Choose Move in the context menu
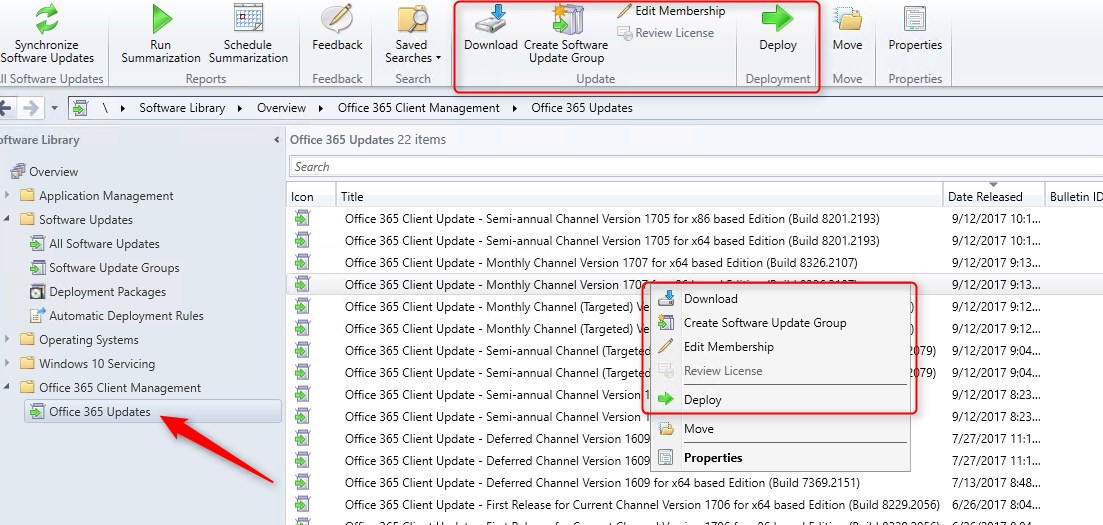This screenshot has width=1103, height=525. click(699, 429)
